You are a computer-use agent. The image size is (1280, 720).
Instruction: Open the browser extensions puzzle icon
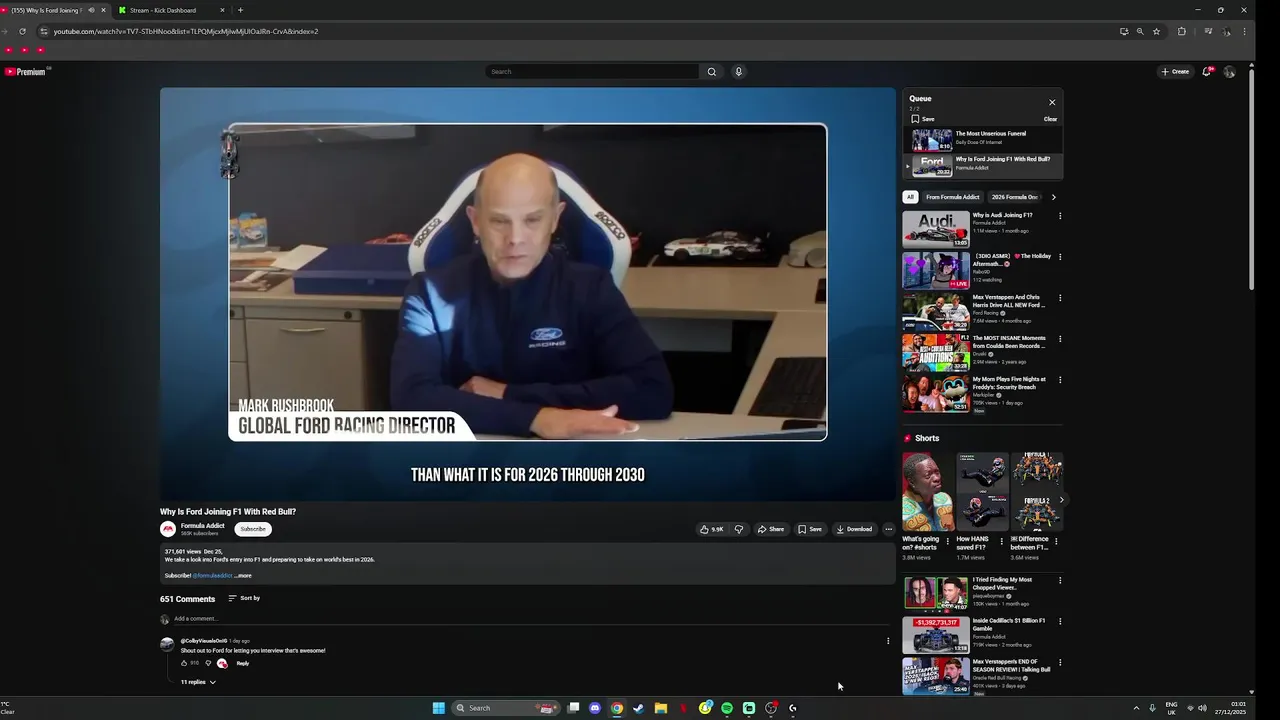[1182, 31]
